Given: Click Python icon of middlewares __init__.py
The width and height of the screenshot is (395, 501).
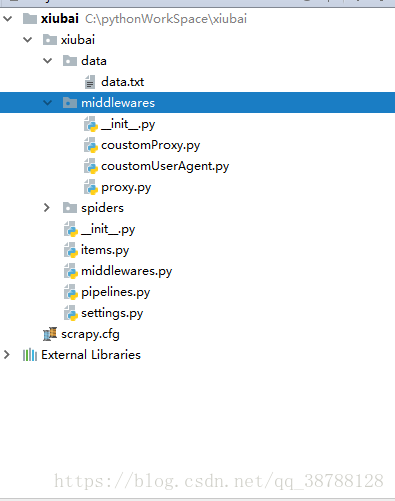Looking at the screenshot, I should pyautogui.click(x=91, y=124).
